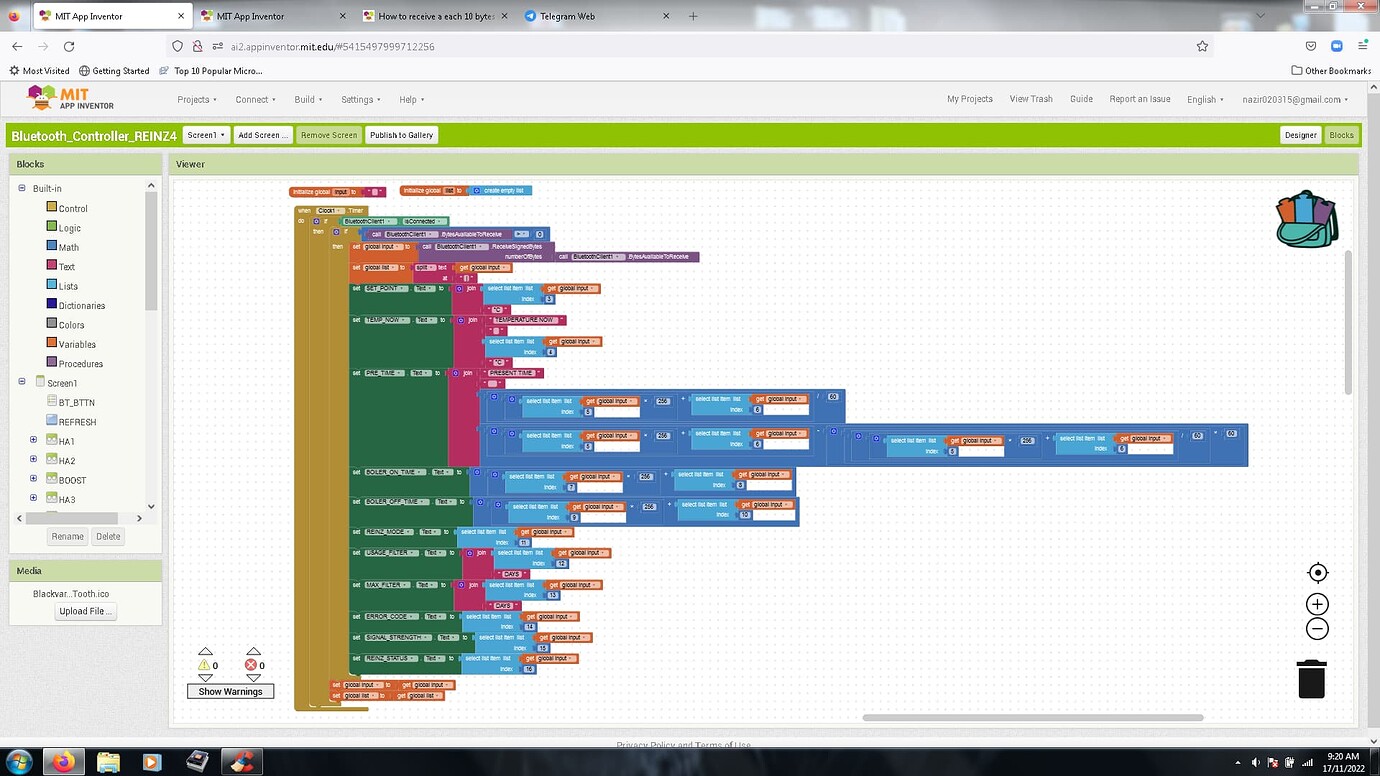Zoom out with the minus icon
The width and height of the screenshot is (1380, 776).
pos(1317,629)
